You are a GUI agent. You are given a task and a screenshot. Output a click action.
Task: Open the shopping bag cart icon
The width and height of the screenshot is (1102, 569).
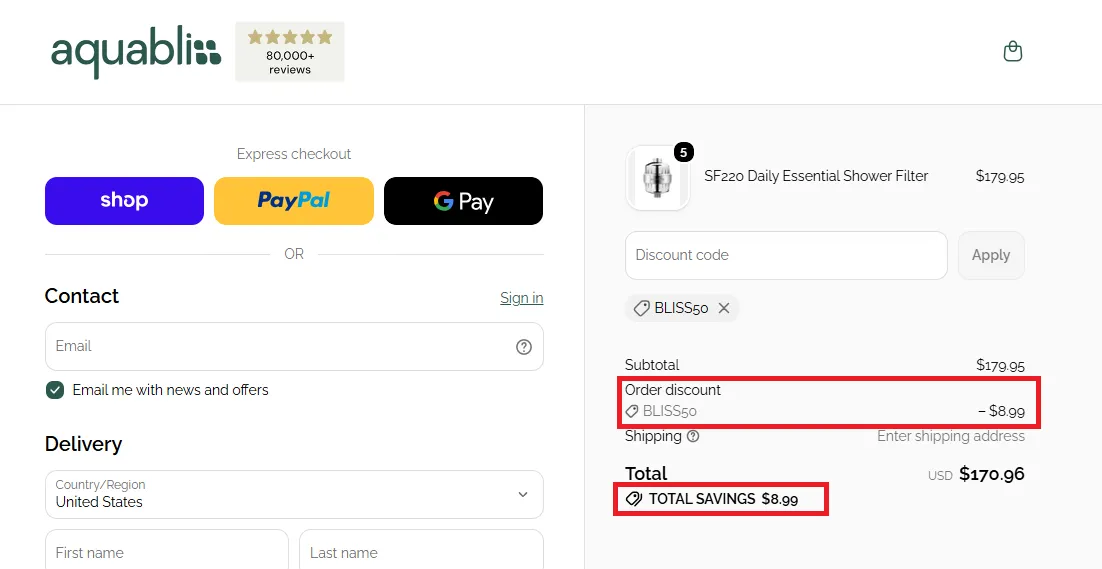[1012, 51]
